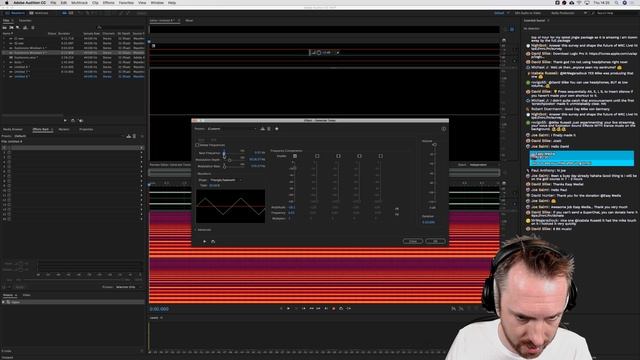Click the Base Frequency slider handle
Screen dimensions: 640x360
[x=224, y=153]
